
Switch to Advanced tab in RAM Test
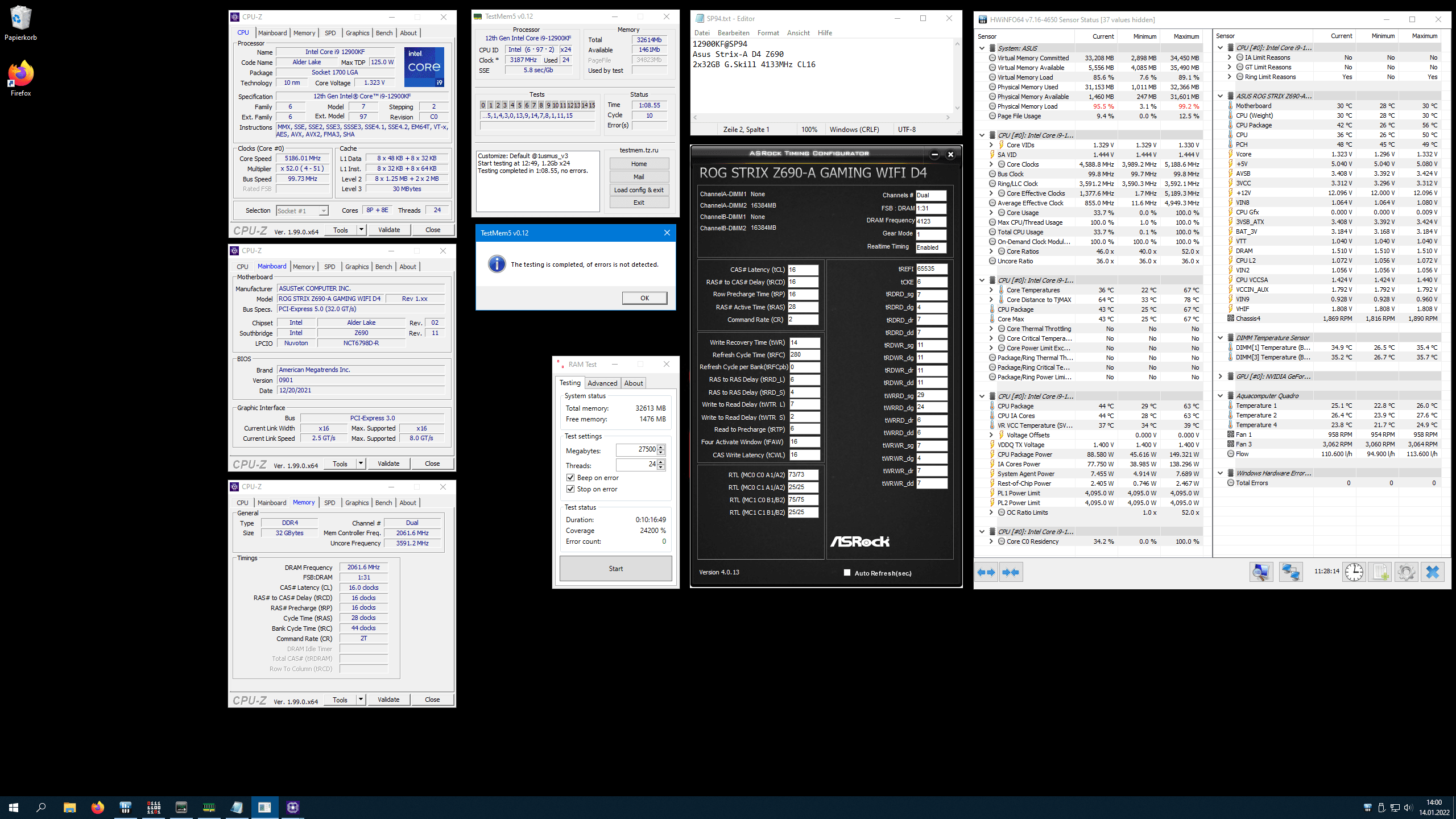pyautogui.click(x=602, y=383)
